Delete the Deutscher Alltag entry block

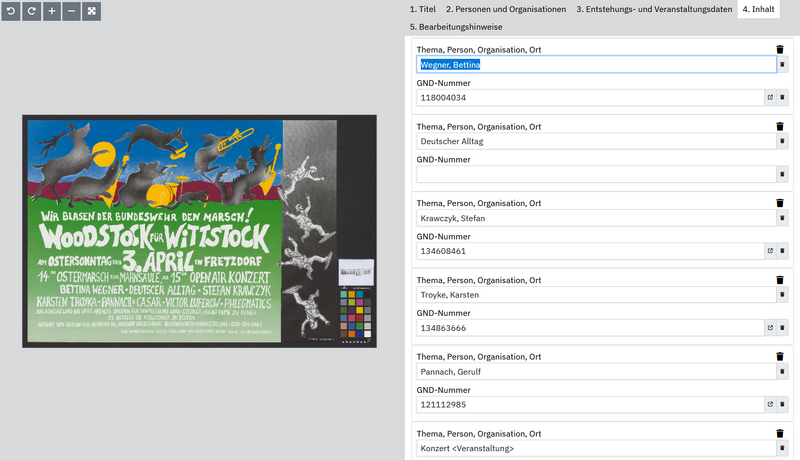(x=780, y=126)
